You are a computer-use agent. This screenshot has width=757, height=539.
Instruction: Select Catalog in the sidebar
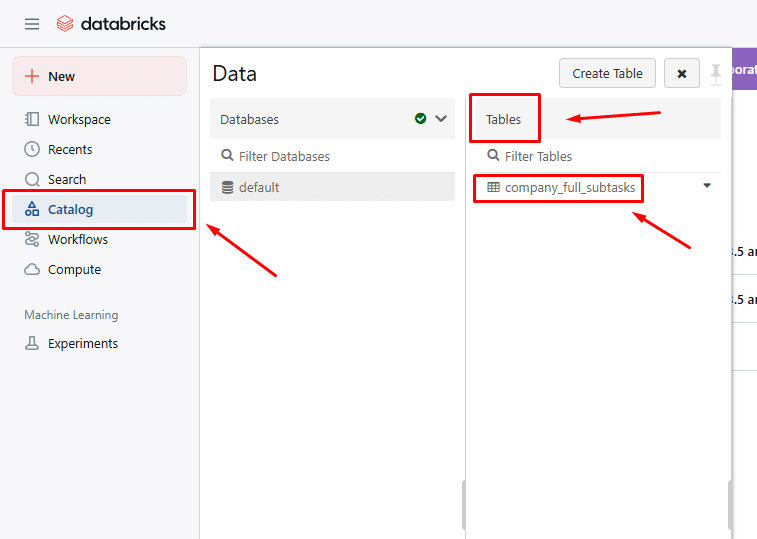[x=99, y=209]
